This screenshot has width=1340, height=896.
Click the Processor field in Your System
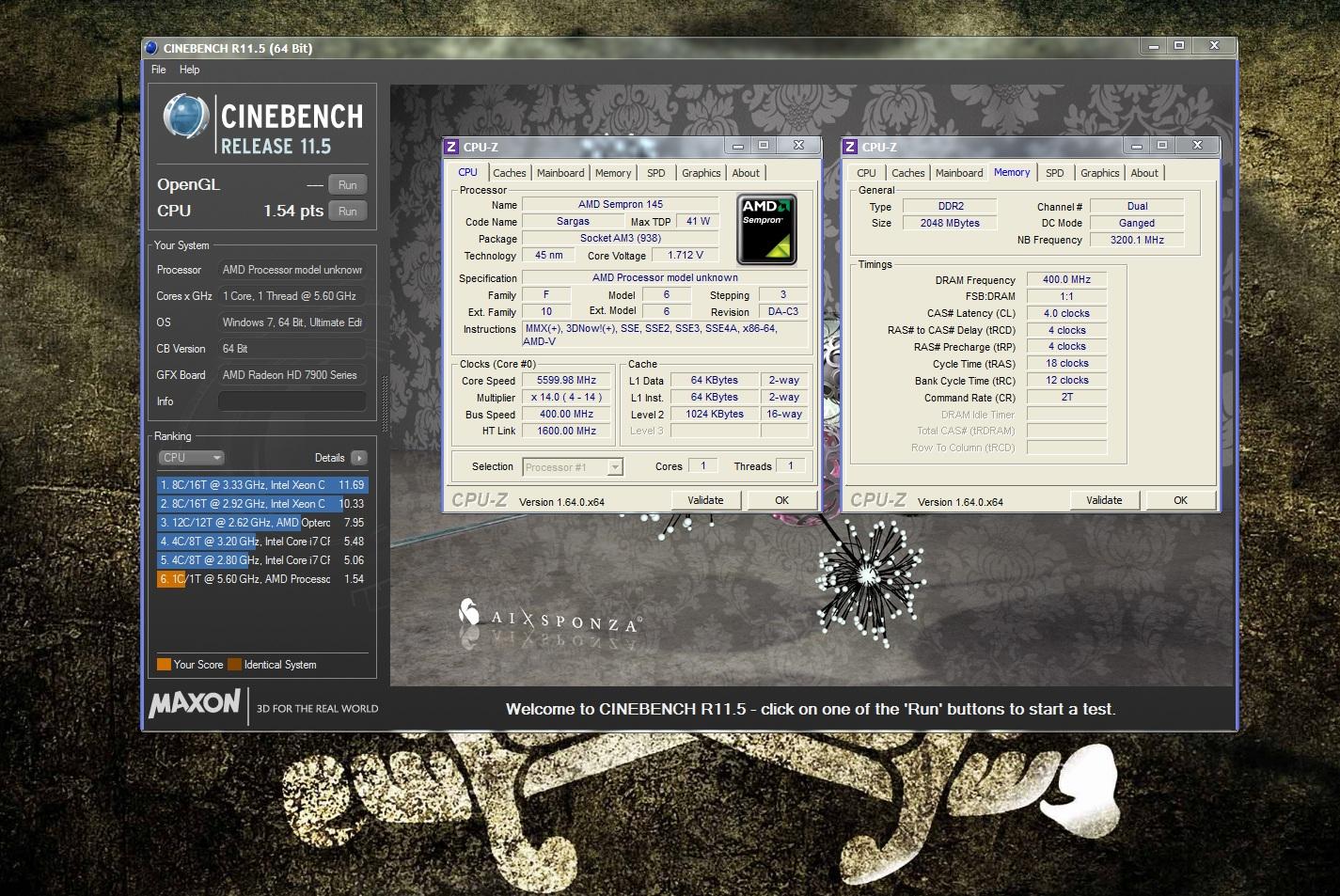pos(292,270)
